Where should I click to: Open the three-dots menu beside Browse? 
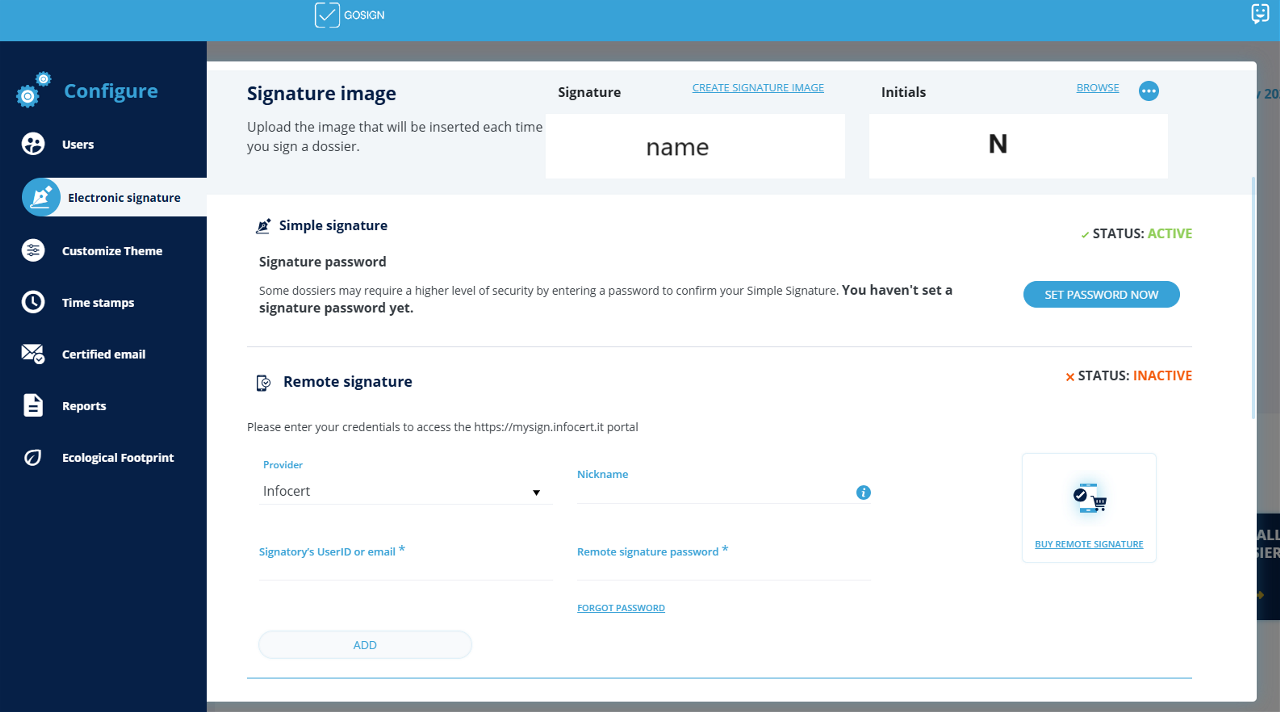(x=1149, y=91)
